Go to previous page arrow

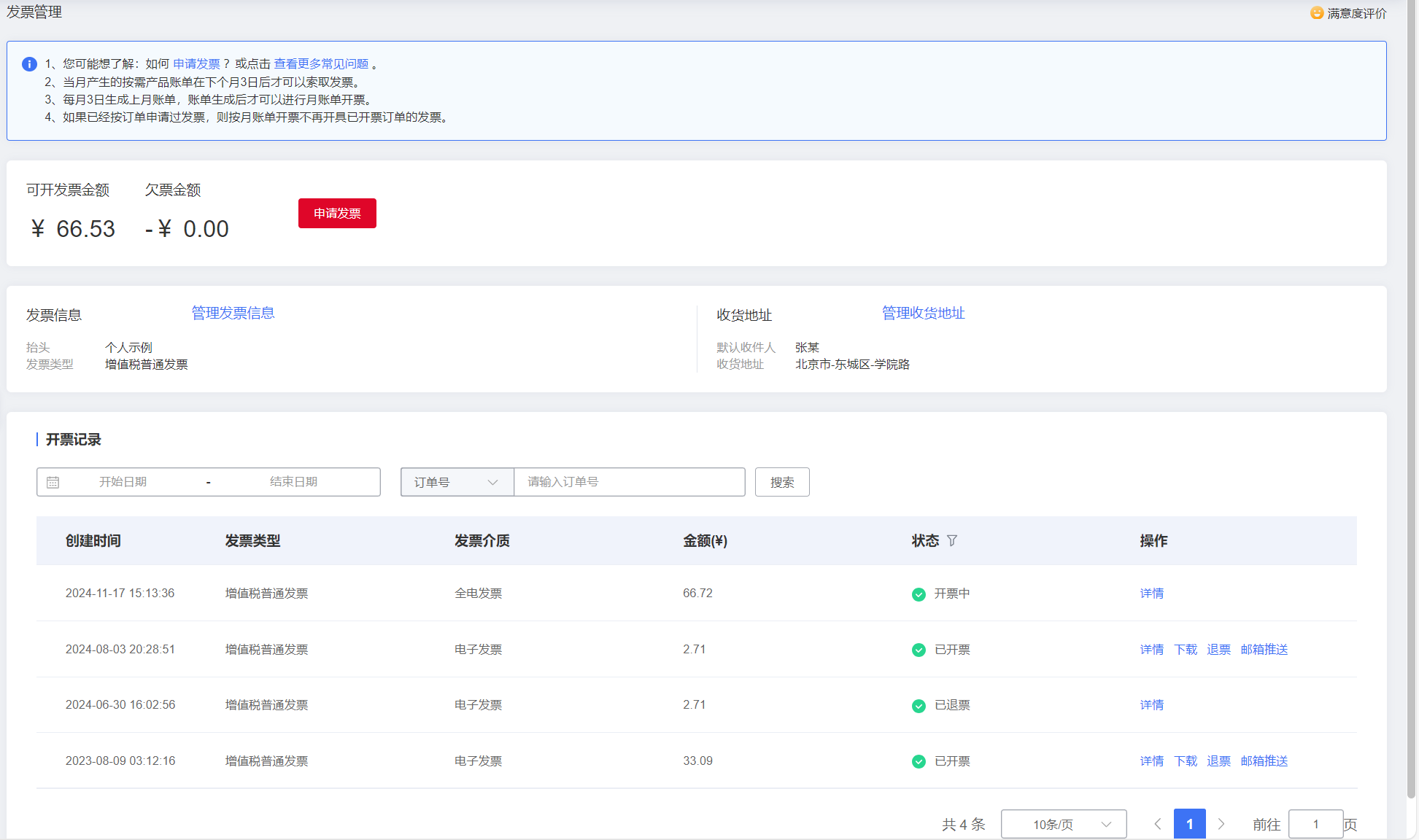[1157, 824]
